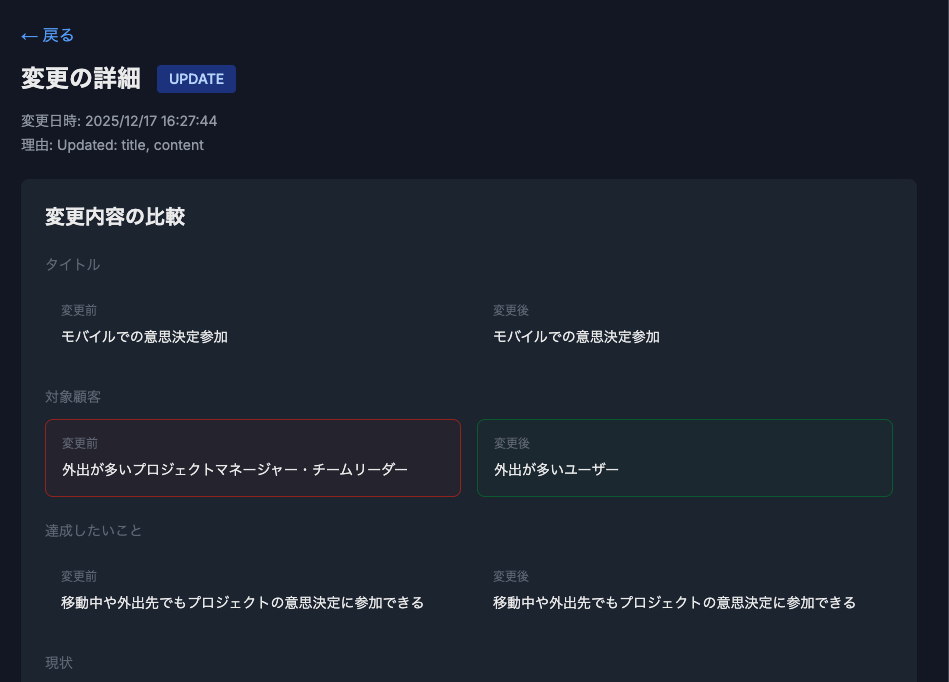
Task: Select the red-bordered 変更前 card
Action: tap(253, 458)
